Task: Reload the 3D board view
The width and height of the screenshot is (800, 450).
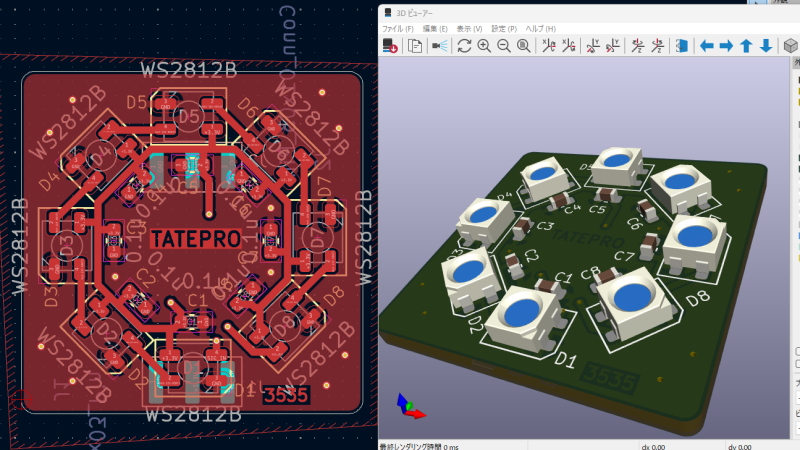Action: tap(465, 46)
